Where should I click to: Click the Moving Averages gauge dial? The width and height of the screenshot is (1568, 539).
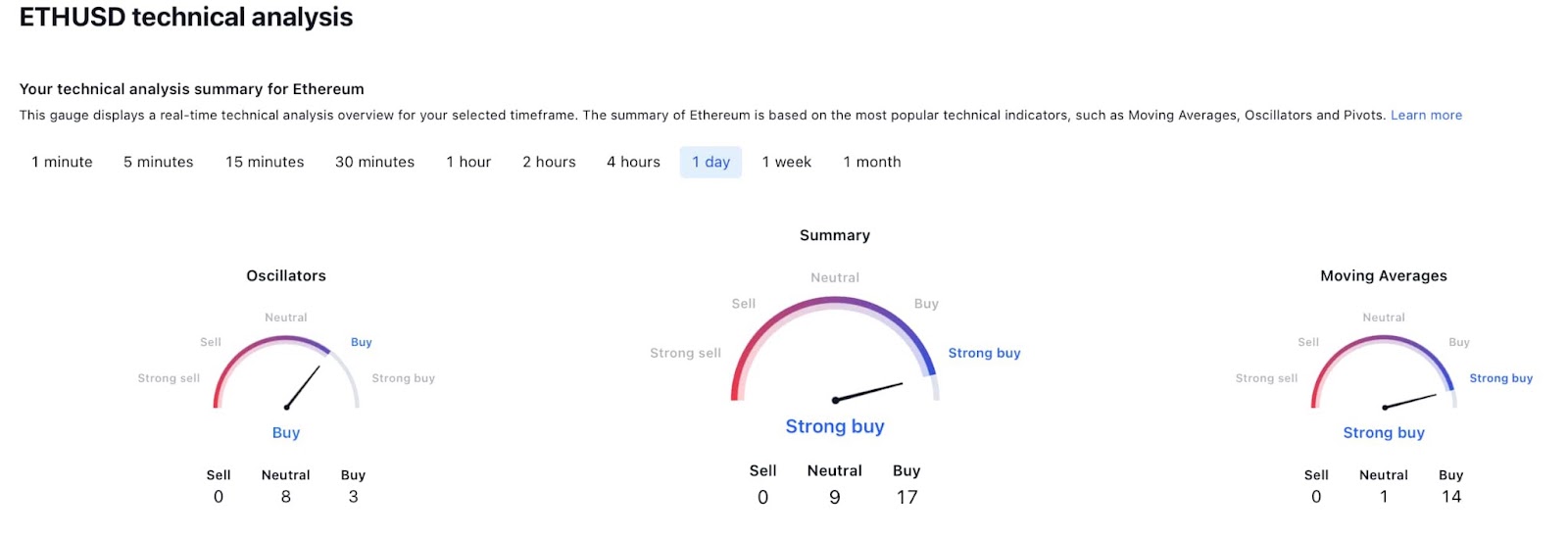tap(1383, 372)
